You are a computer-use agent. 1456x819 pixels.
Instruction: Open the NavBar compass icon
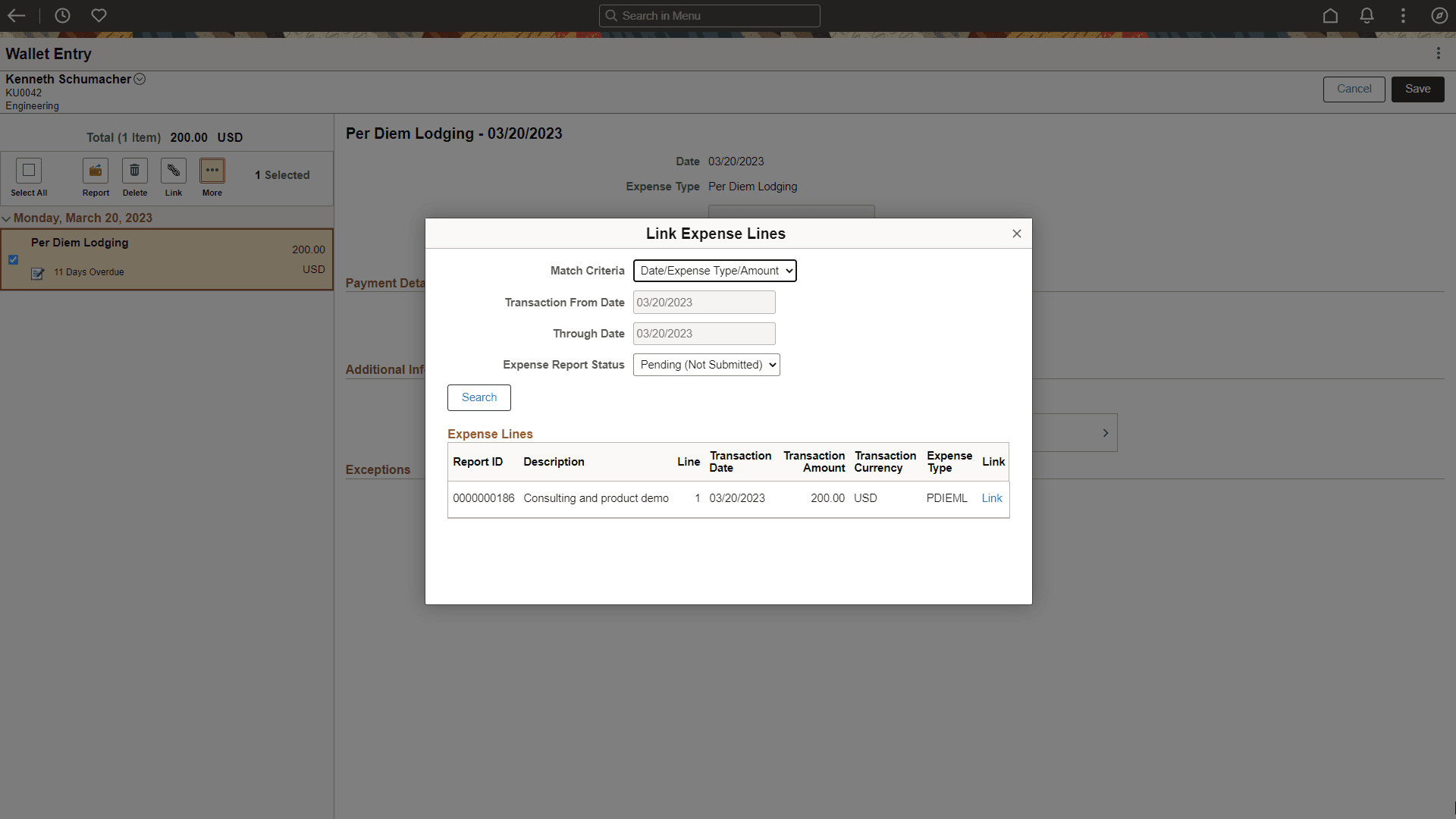[1439, 15]
